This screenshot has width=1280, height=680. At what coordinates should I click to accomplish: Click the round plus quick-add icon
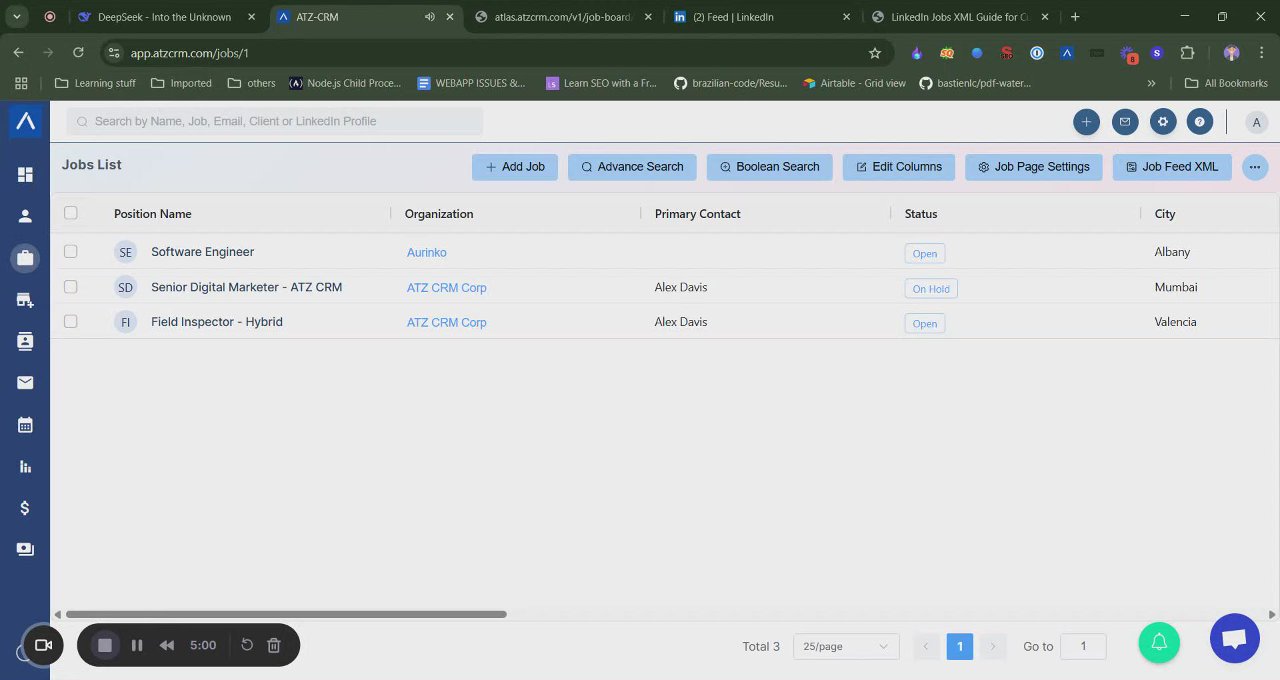point(1086,122)
